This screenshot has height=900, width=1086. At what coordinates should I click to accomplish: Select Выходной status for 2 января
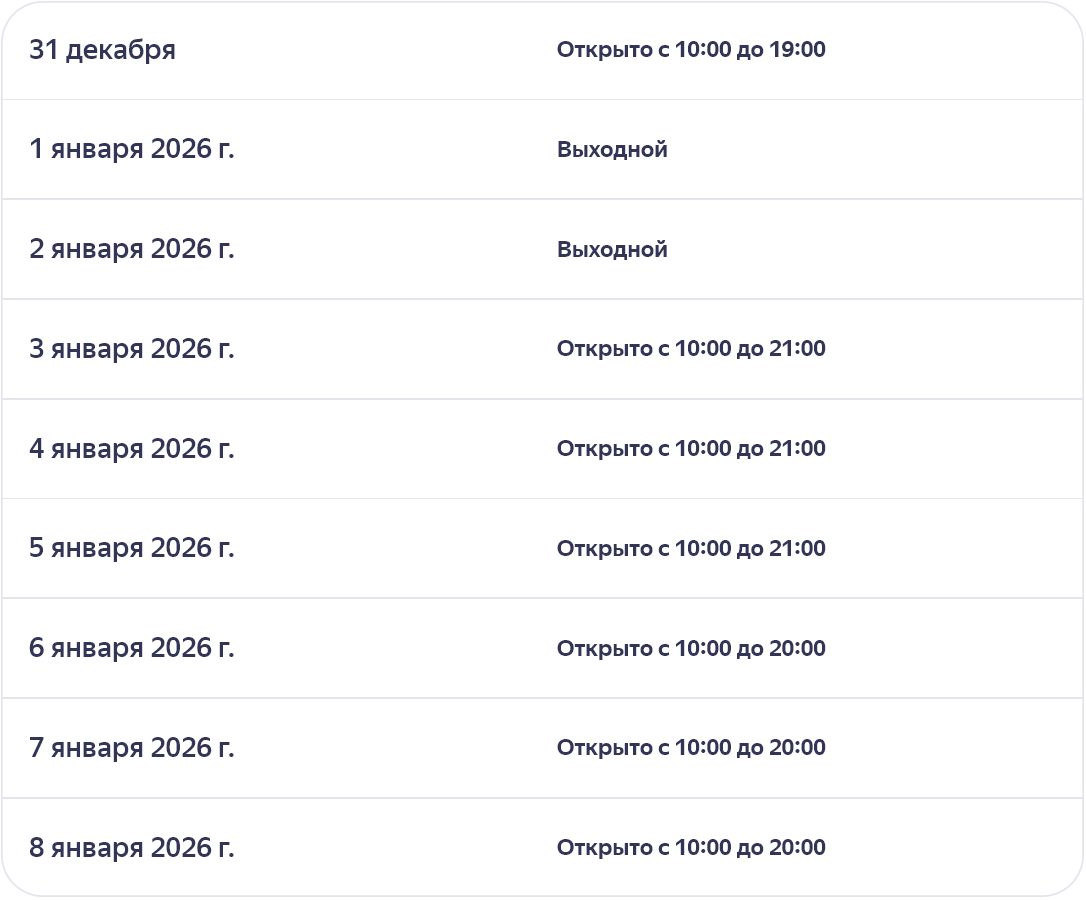pos(612,249)
